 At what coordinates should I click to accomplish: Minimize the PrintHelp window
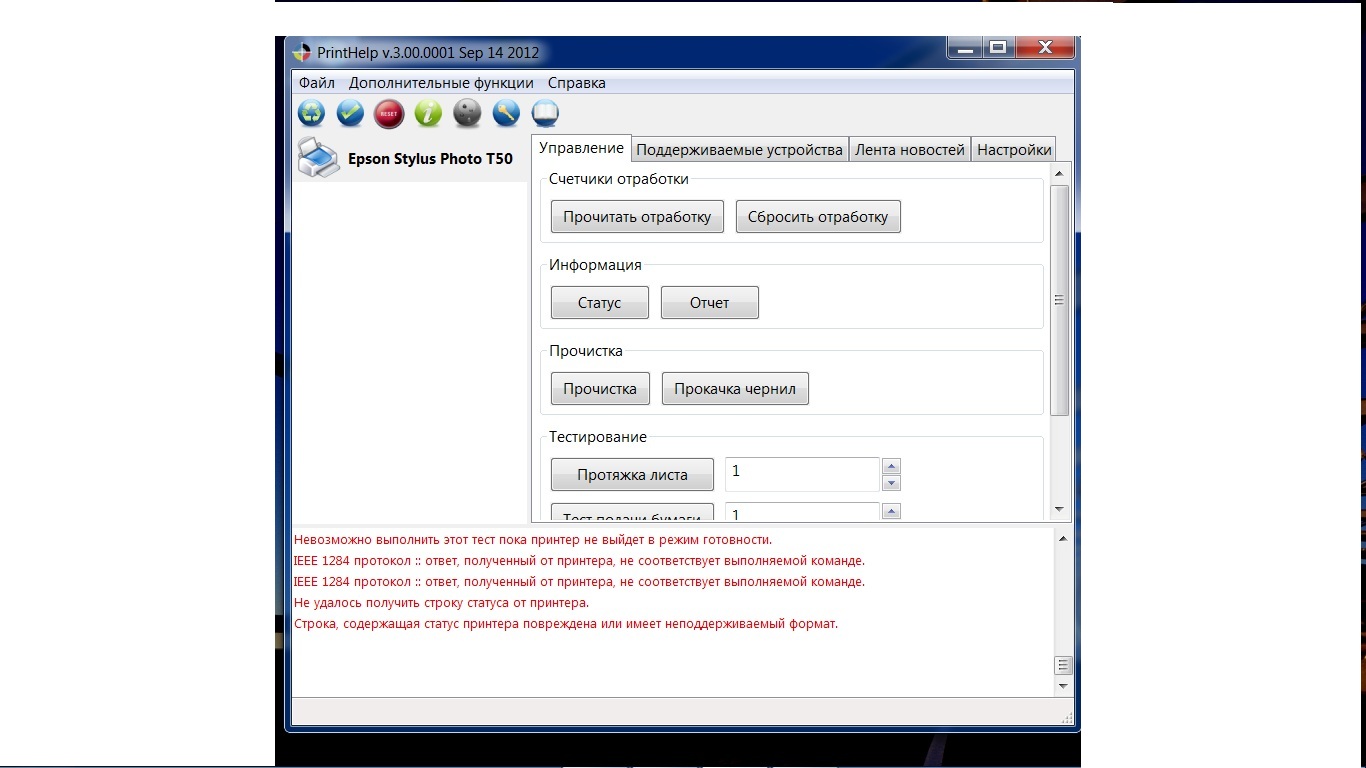coord(965,48)
